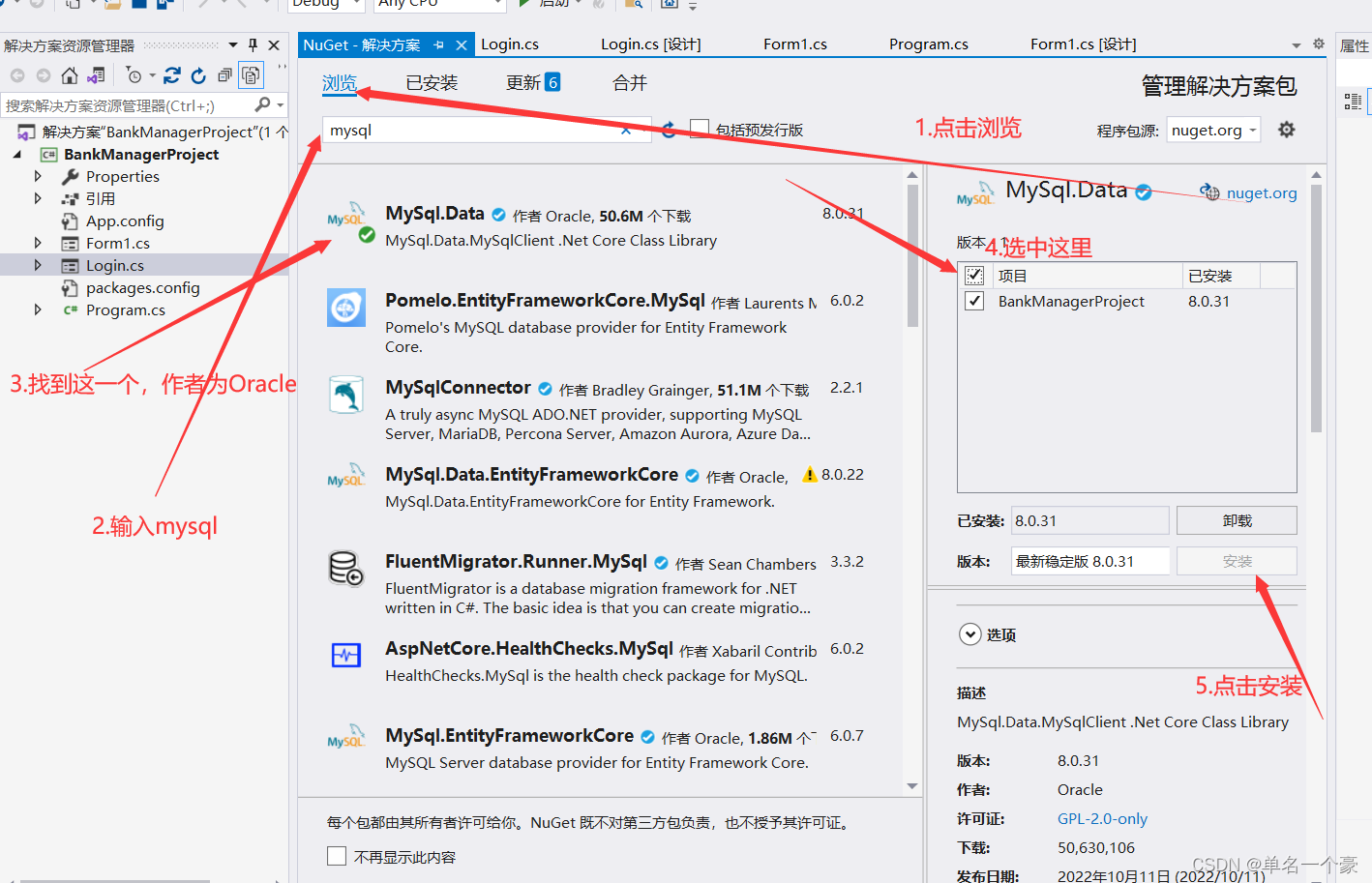Collapse the 选项 options section
Screen dimensions: 1372x883
coord(969,634)
